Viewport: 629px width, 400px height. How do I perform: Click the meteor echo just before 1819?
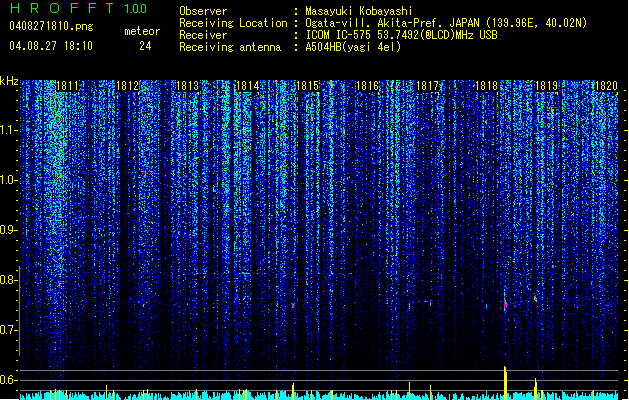click(536, 299)
